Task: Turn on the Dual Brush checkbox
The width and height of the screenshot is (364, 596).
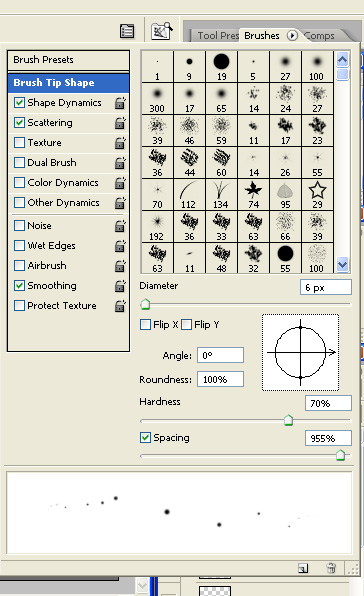Action: 19,163
